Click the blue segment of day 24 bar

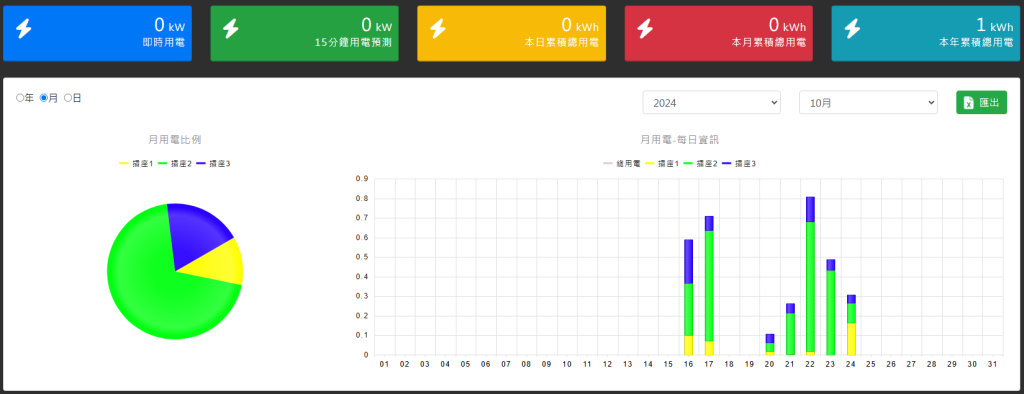click(851, 299)
